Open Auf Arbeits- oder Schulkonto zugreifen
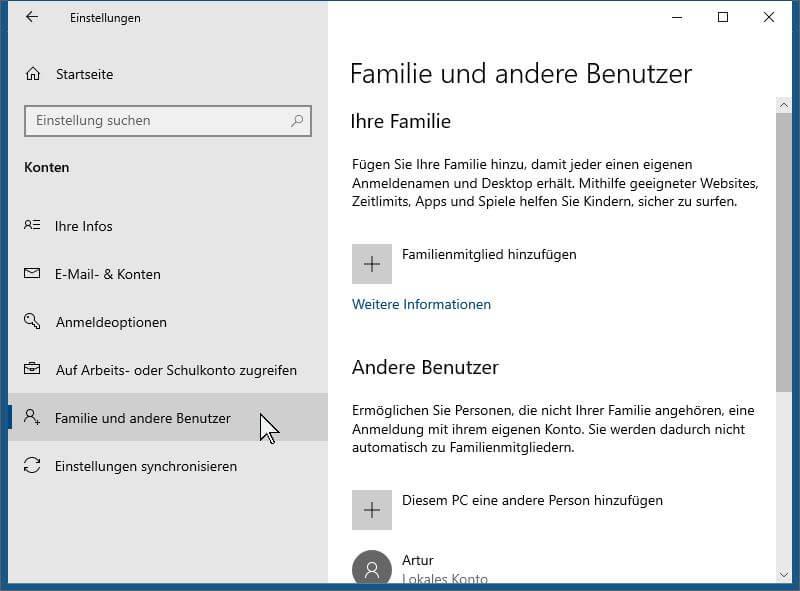This screenshot has width=800, height=591. (x=168, y=370)
